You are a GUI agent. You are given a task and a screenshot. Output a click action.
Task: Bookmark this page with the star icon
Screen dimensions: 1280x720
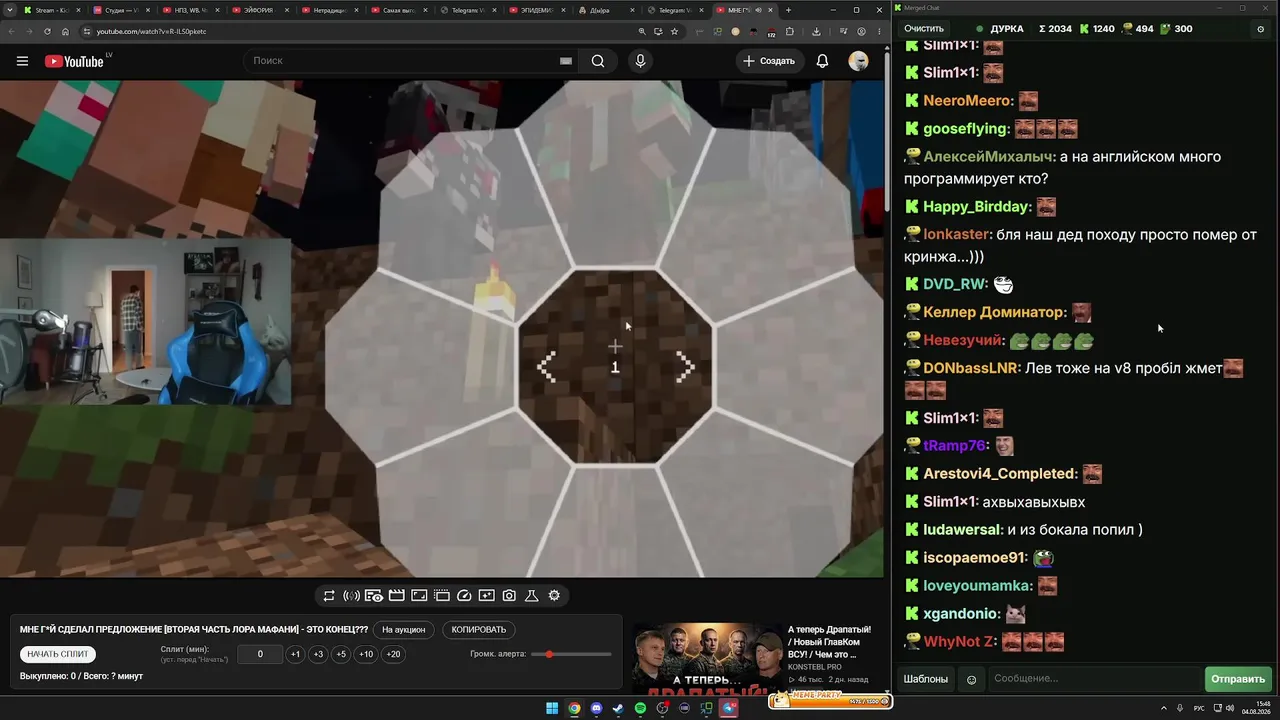pos(675,31)
